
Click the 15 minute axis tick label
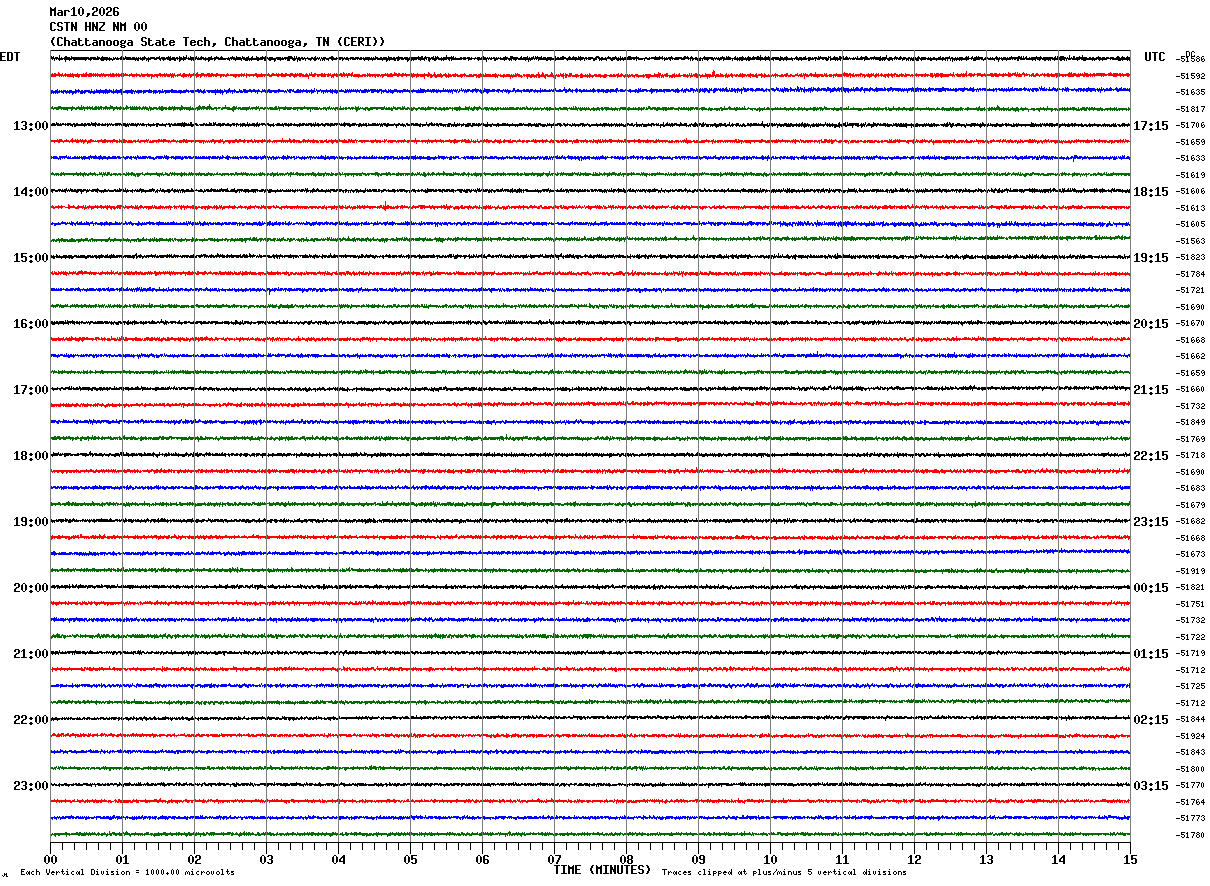click(1130, 860)
